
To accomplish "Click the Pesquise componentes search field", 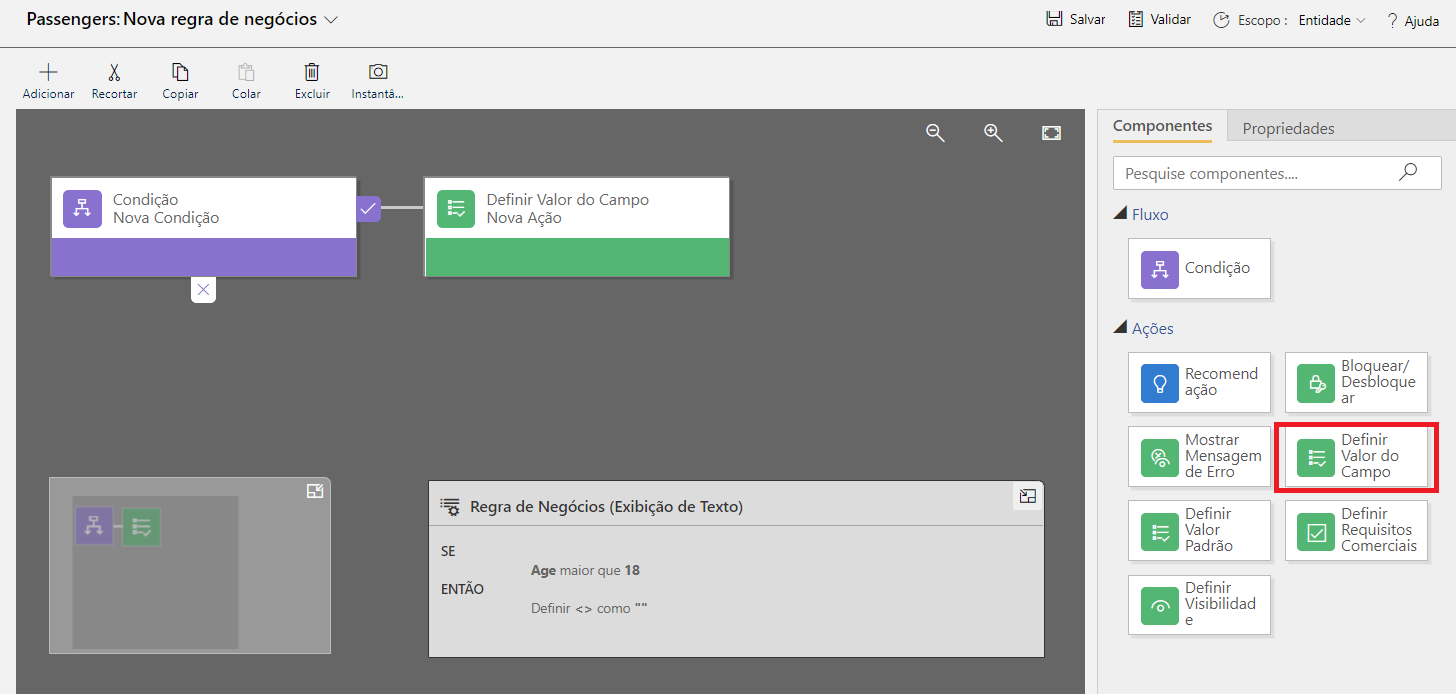I will pyautogui.click(x=1277, y=173).
